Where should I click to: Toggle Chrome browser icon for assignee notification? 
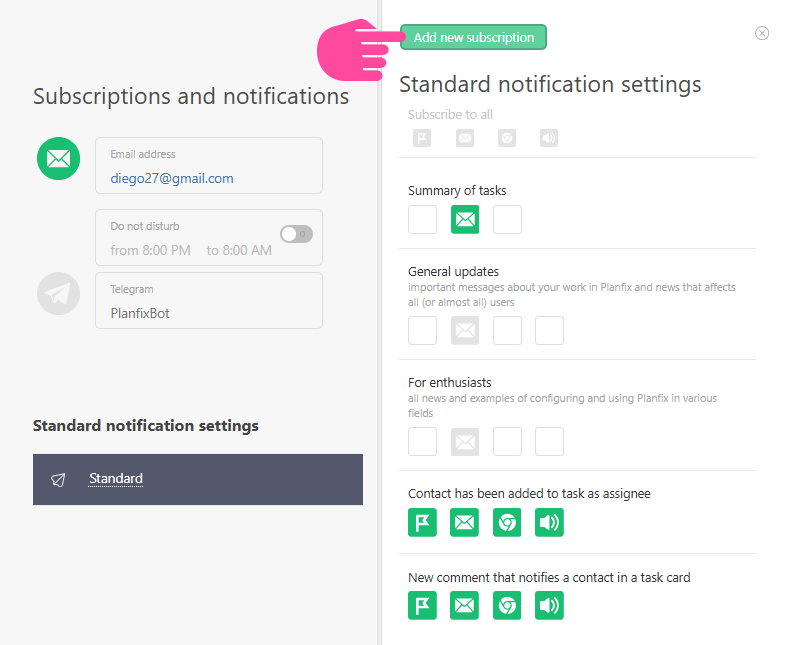(x=507, y=523)
